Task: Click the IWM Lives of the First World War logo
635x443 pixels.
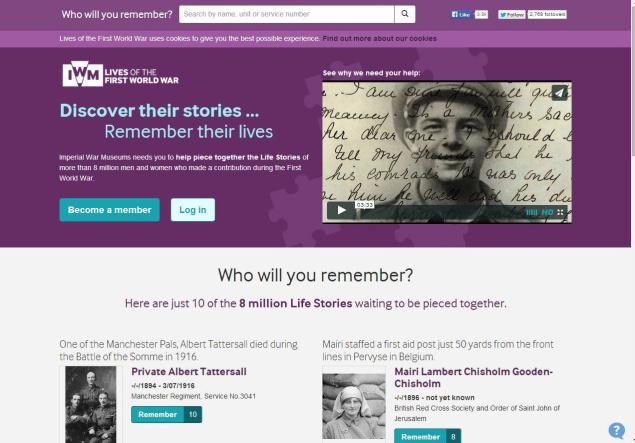Action: pos(120,74)
